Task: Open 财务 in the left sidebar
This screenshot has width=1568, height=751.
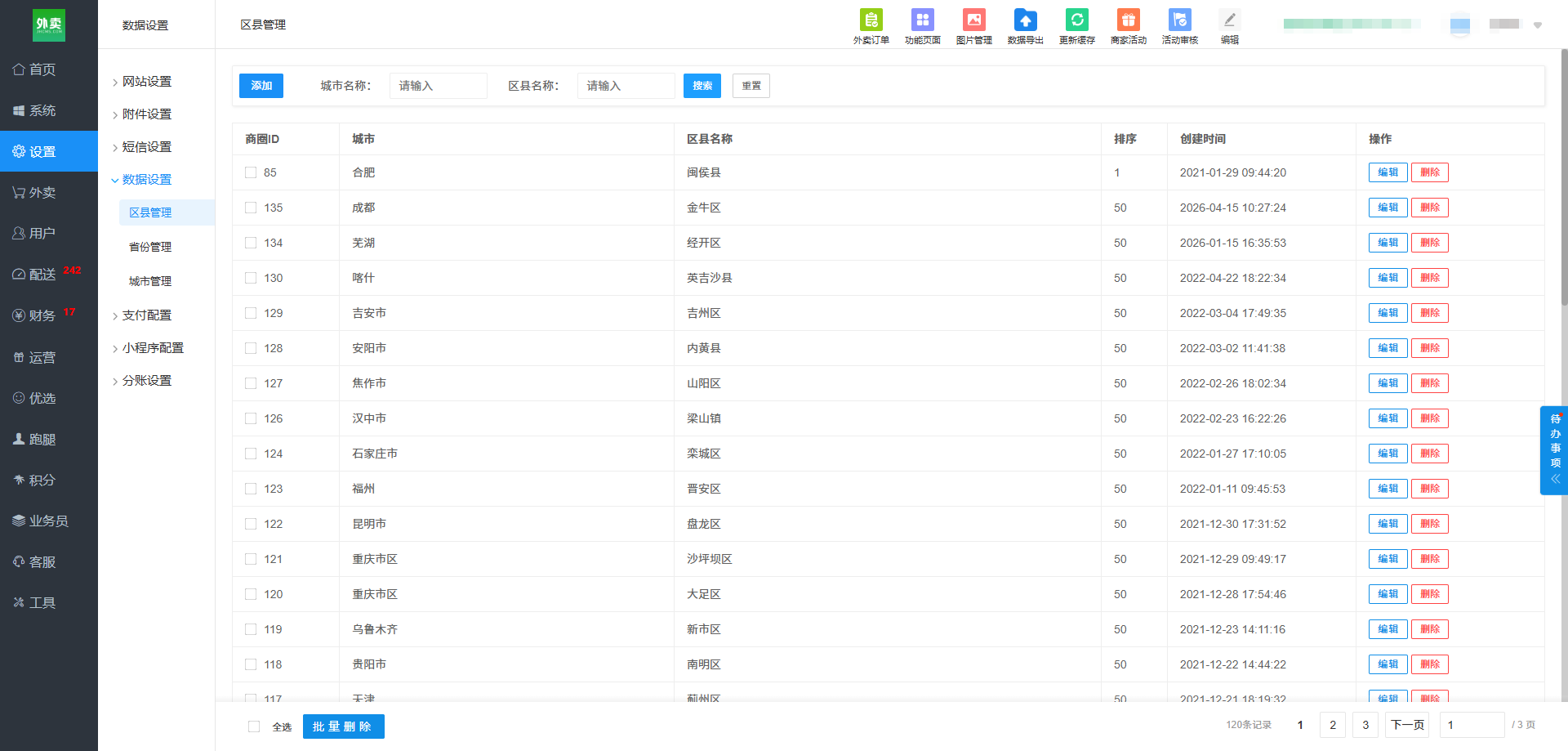Action: (x=49, y=315)
